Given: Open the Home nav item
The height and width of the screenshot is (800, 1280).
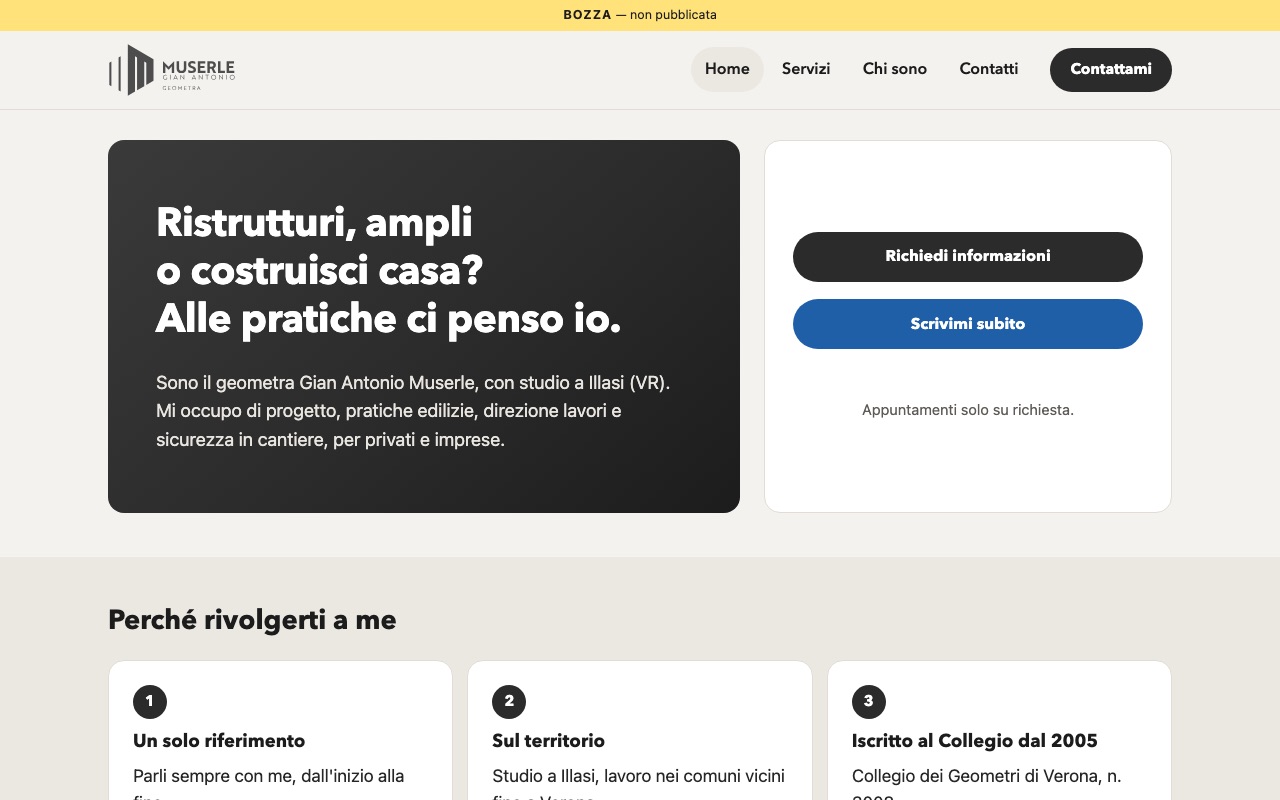Looking at the screenshot, I should point(727,70).
